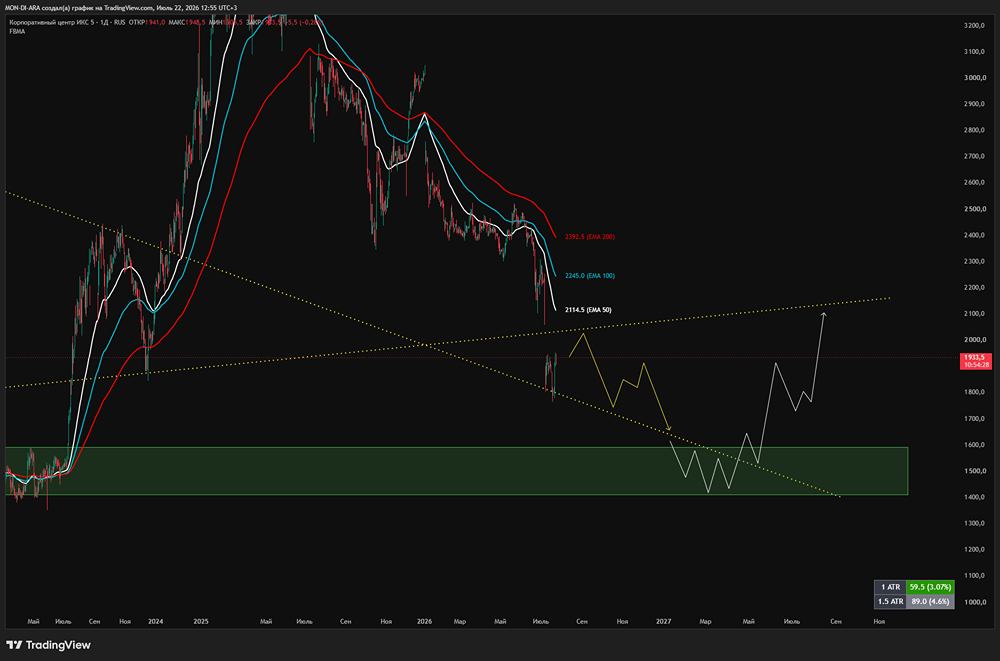Select the gray 1.5 ATR value cell
This screenshot has width=1000, height=661.
(x=930, y=601)
